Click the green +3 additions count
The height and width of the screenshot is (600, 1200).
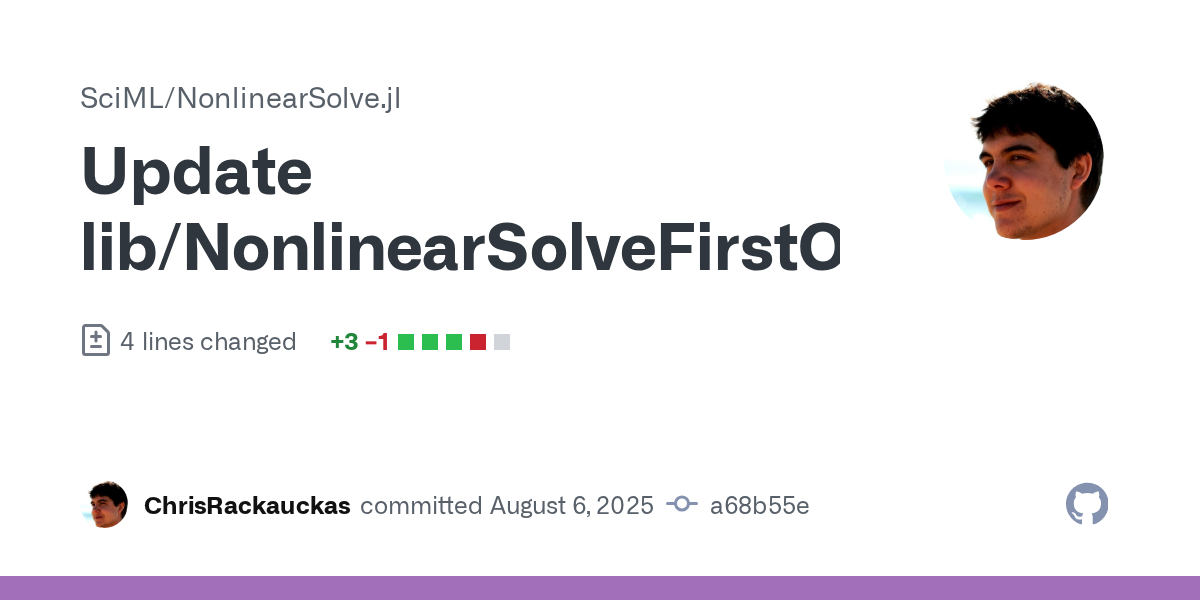pyautogui.click(x=344, y=342)
